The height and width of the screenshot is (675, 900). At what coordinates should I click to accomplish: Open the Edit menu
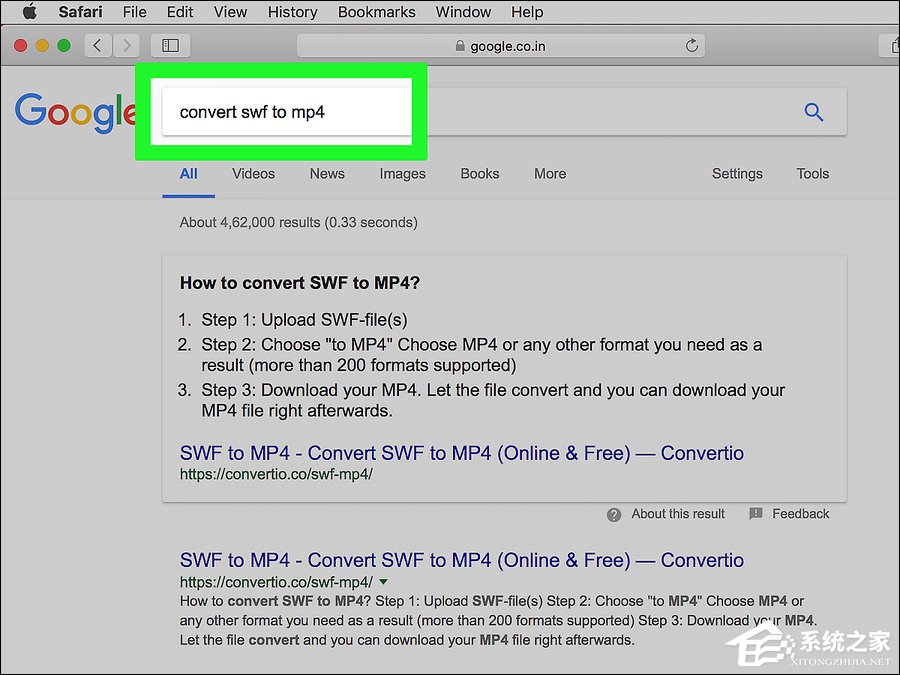pyautogui.click(x=180, y=12)
